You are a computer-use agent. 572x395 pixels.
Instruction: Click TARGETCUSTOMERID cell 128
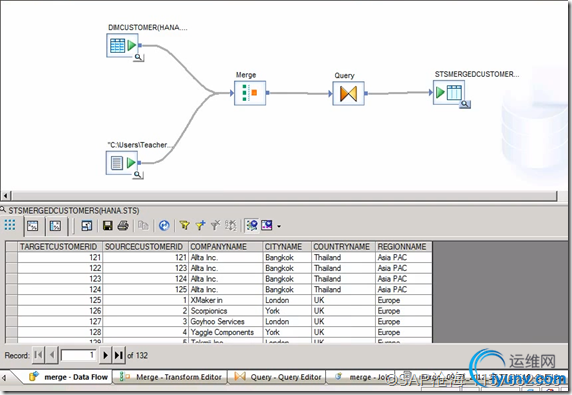(x=60, y=332)
